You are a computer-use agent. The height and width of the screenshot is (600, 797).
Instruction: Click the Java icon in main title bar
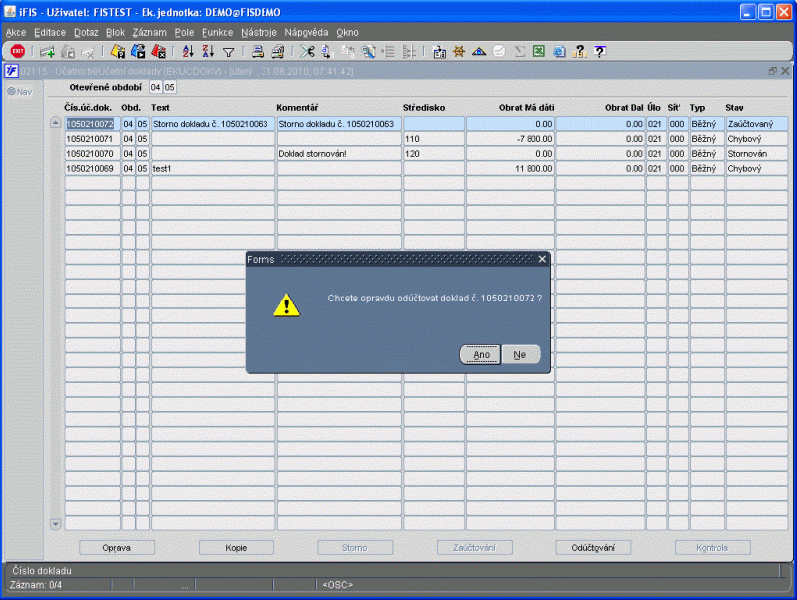10,12
